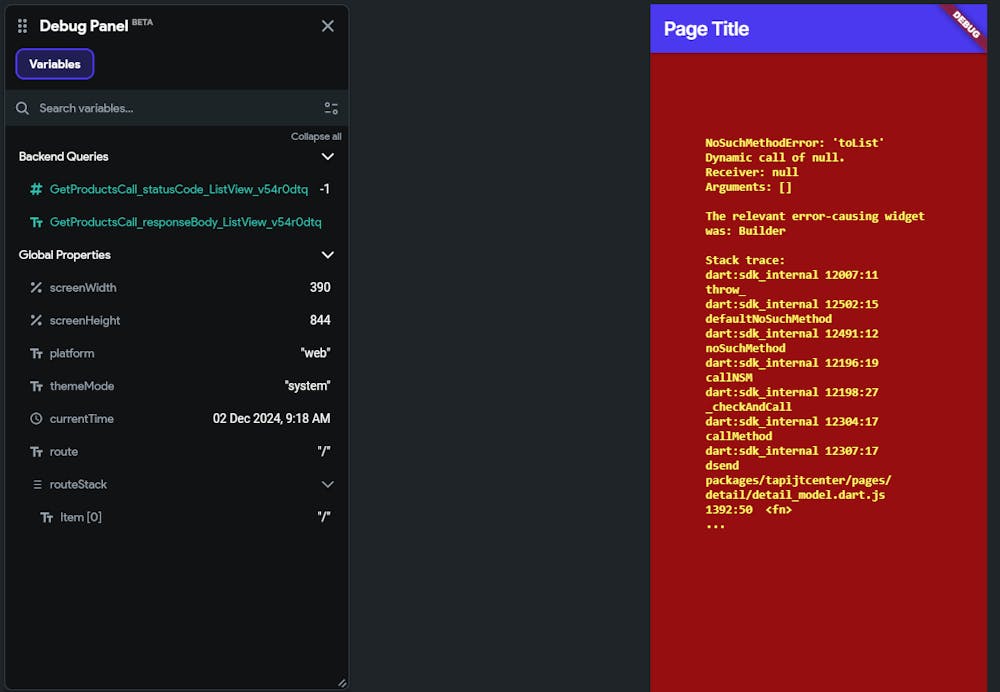Click the currentTime value 02 Dec 2024
The height and width of the screenshot is (692, 1000).
tap(272, 419)
